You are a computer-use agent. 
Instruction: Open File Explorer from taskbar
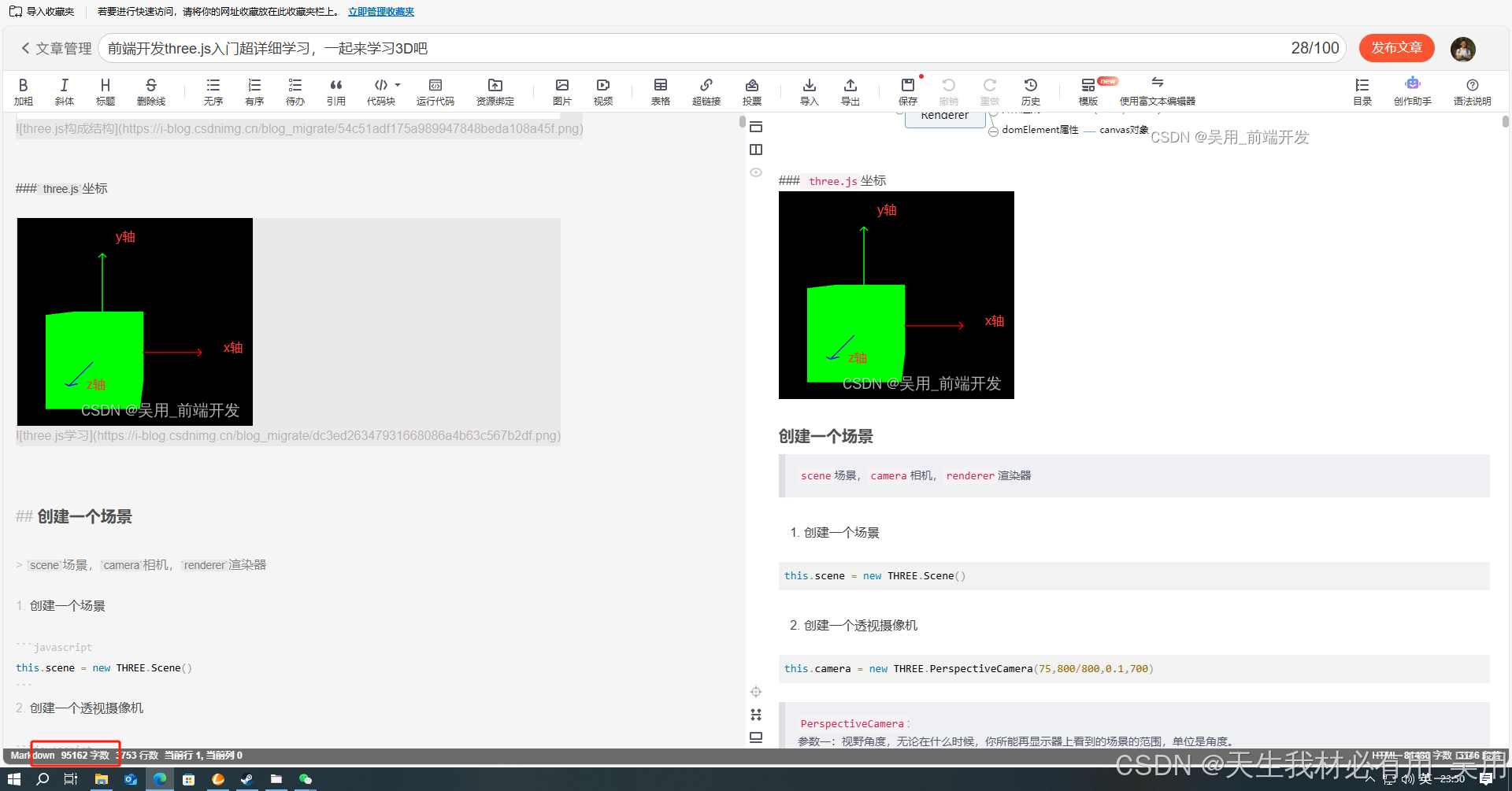pos(101,779)
